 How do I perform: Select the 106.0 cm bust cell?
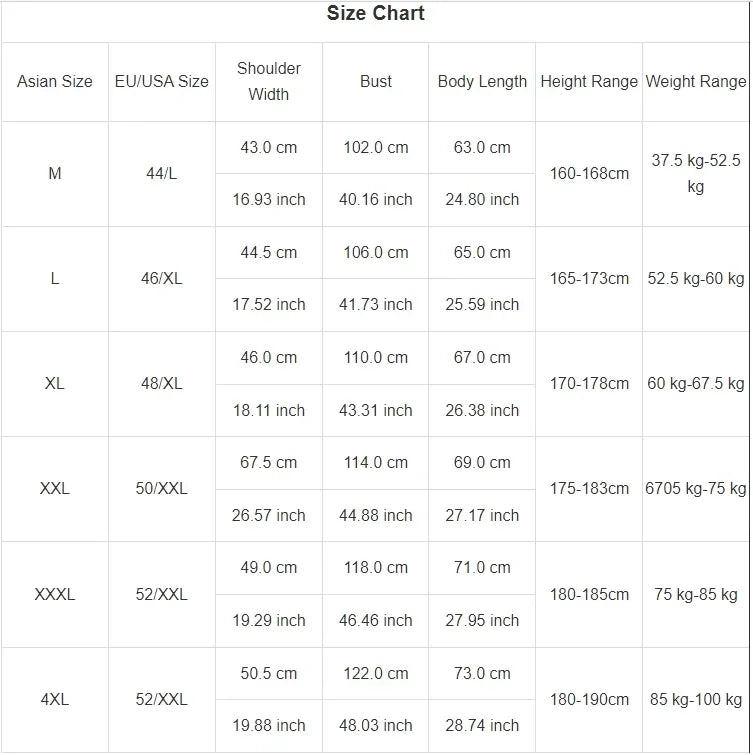pos(376,253)
